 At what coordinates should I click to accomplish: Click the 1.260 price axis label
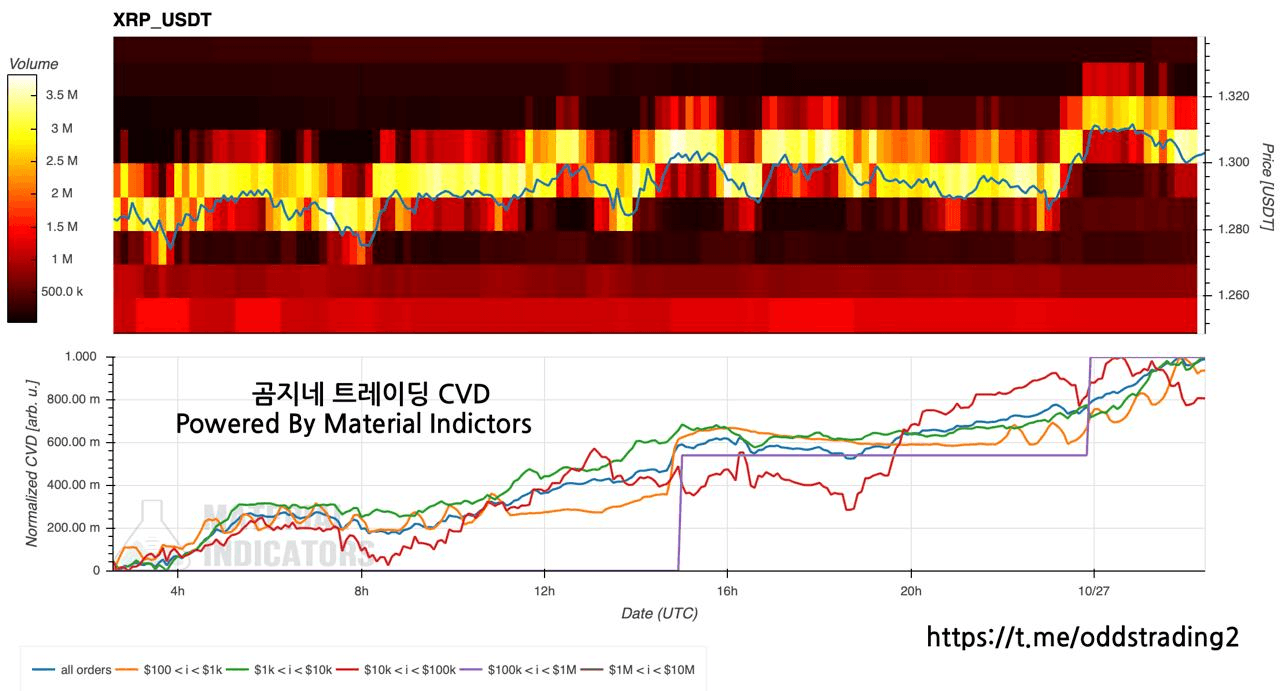click(x=1232, y=295)
